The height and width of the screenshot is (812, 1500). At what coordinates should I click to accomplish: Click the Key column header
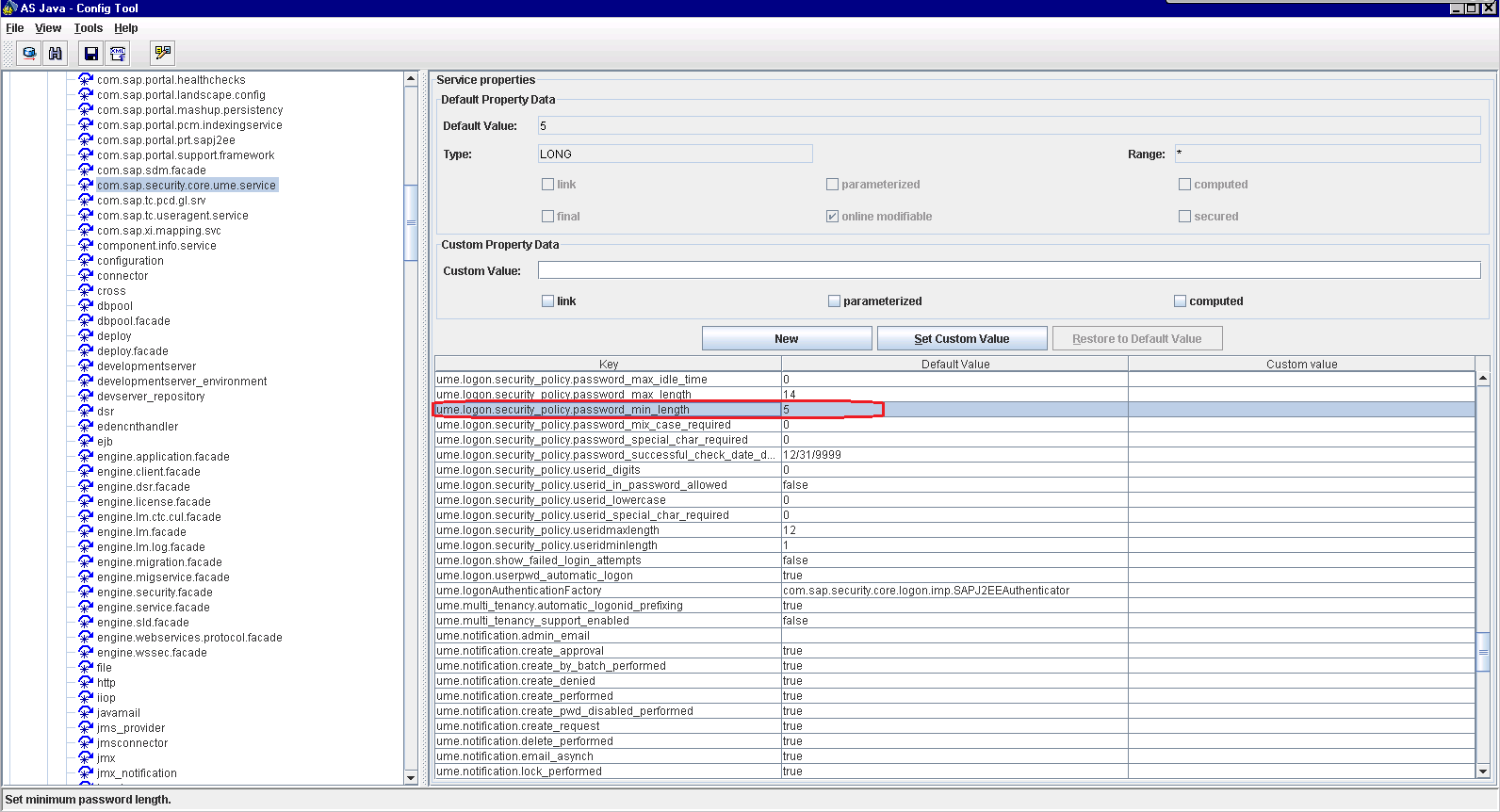609,364
